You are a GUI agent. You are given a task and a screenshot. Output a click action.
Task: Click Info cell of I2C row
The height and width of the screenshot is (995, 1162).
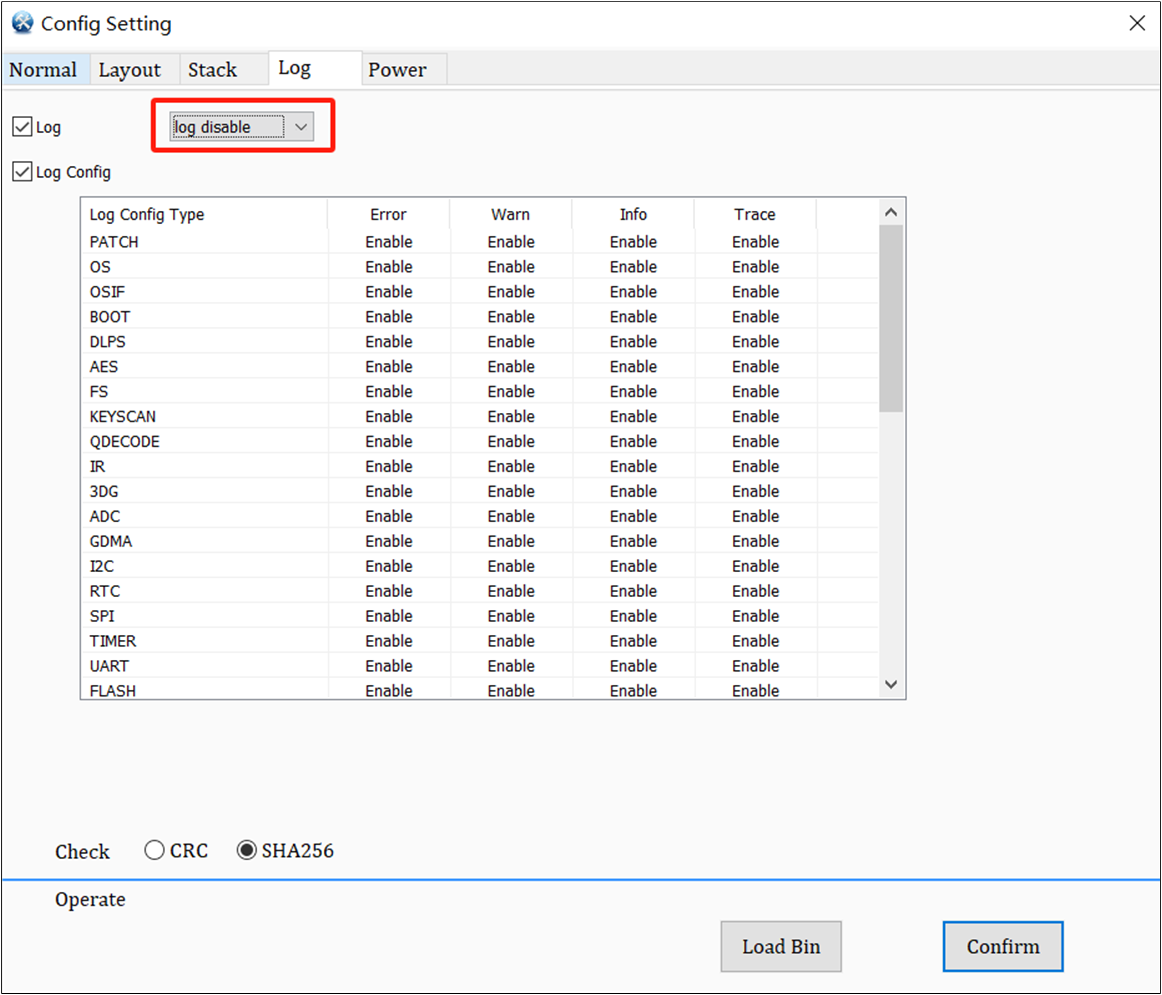634,566
